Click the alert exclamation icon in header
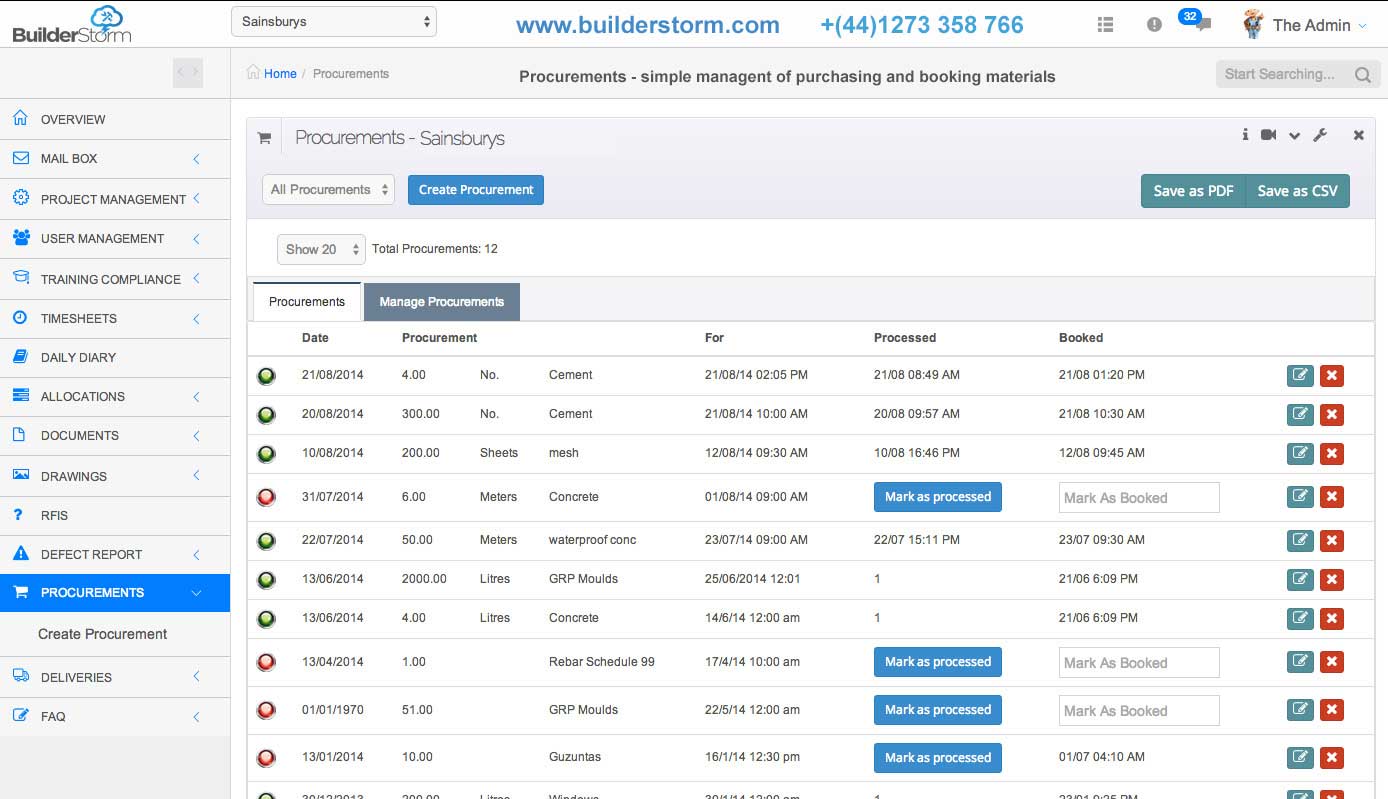 (1154, 25)
